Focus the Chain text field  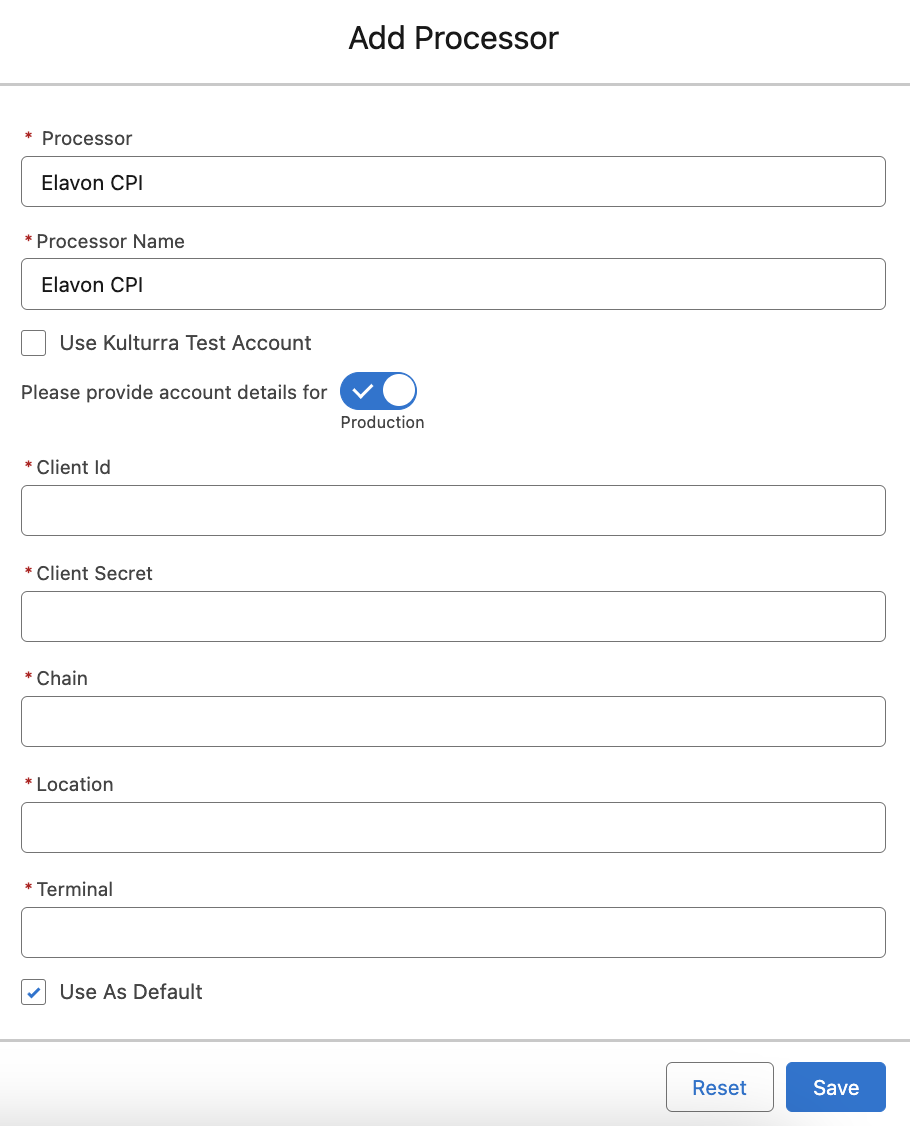click(x=453, y=721)
